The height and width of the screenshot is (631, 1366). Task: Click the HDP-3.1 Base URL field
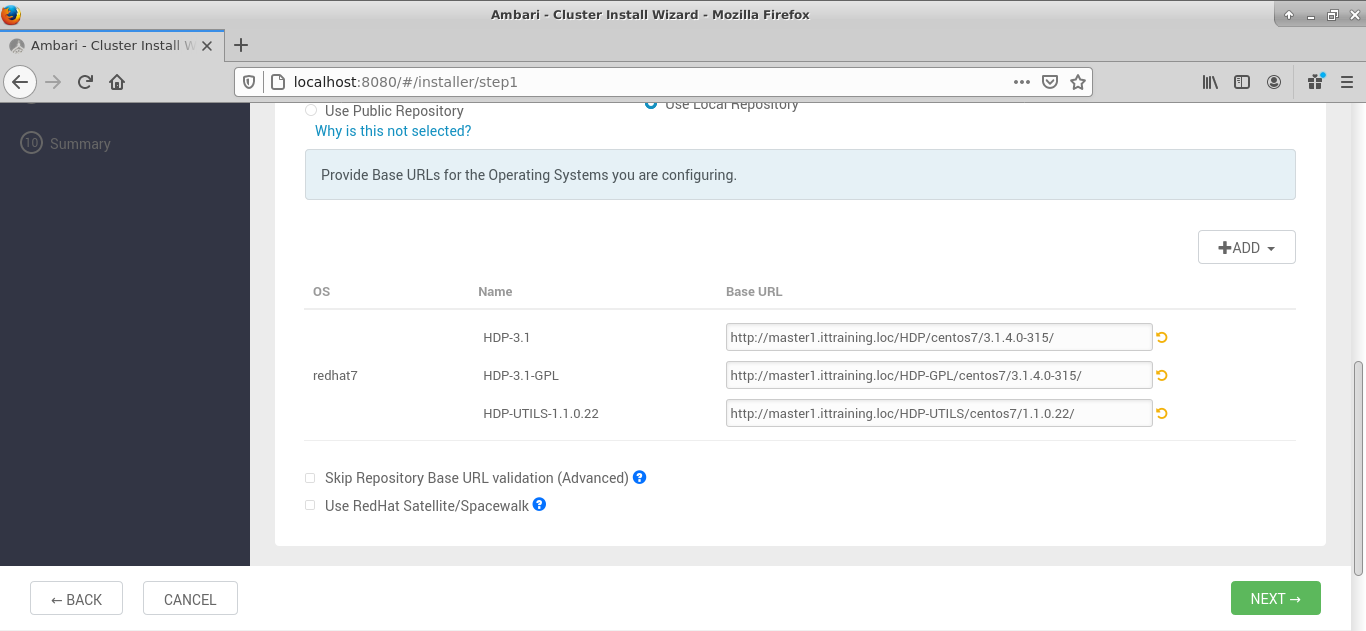[x=939, y=338]
